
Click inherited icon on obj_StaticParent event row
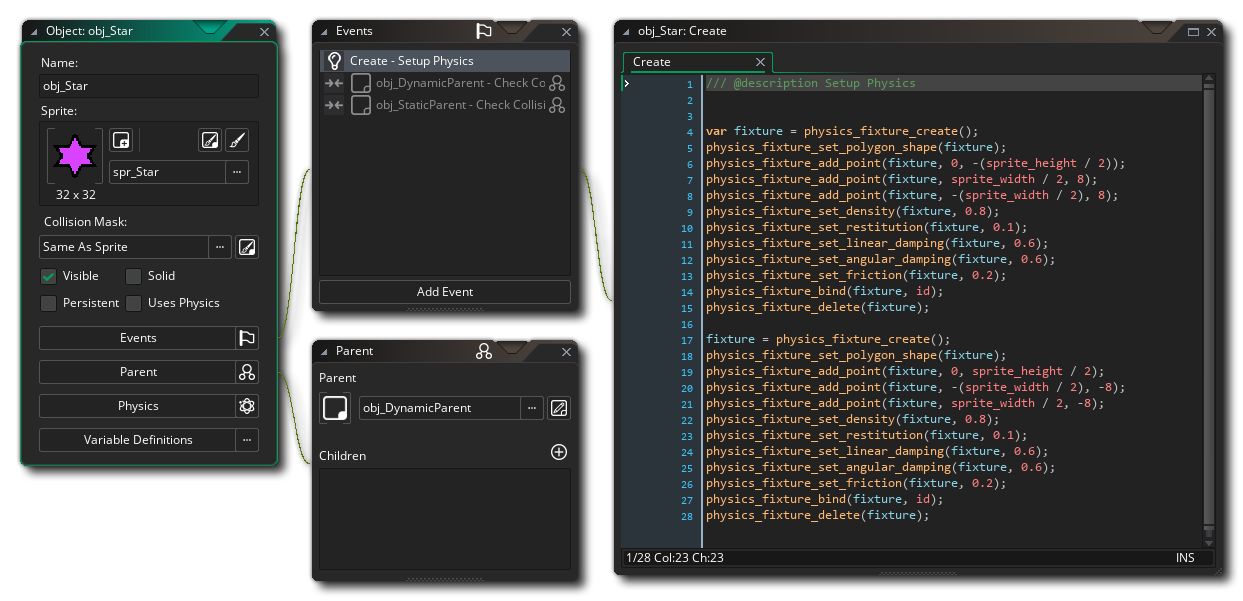[558, 105]
